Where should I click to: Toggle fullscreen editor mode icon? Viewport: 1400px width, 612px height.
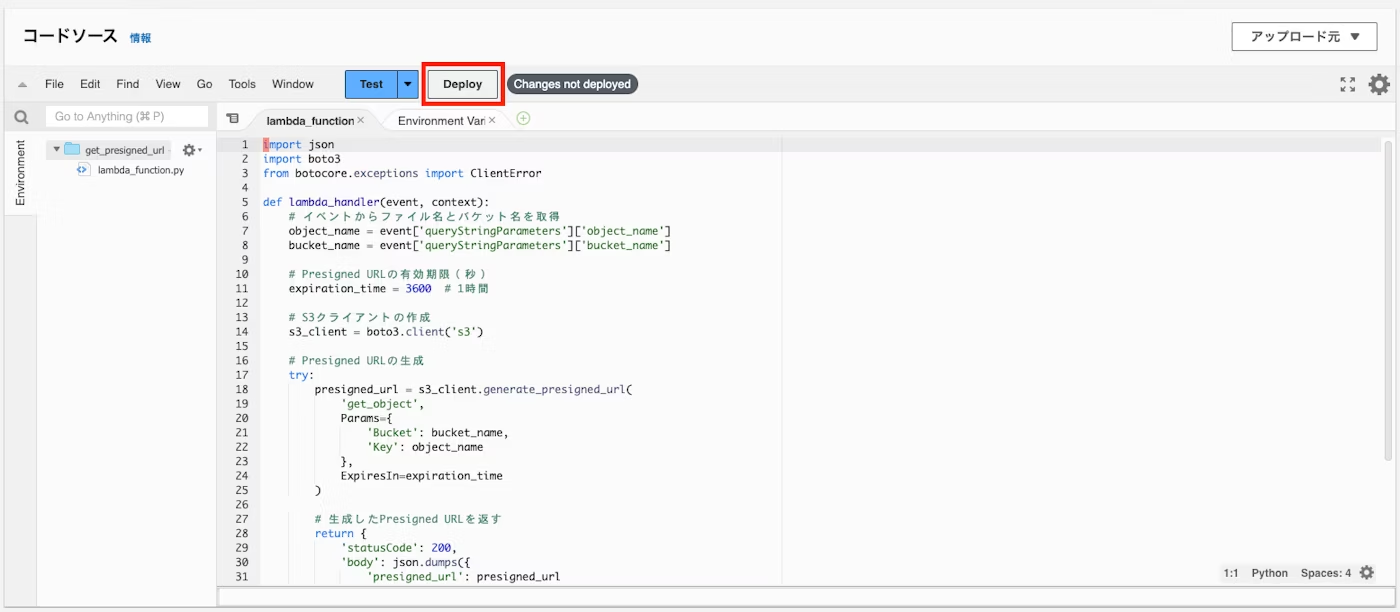1348,85
